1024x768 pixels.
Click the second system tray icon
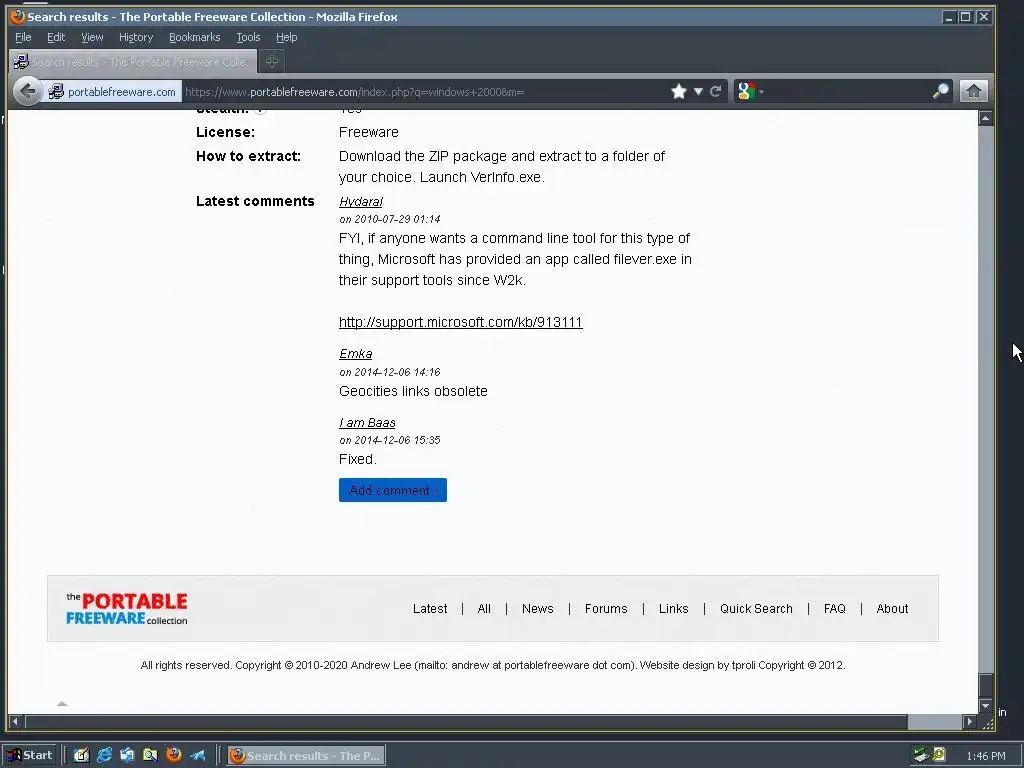pyautogui.click(x=938, y=755)
